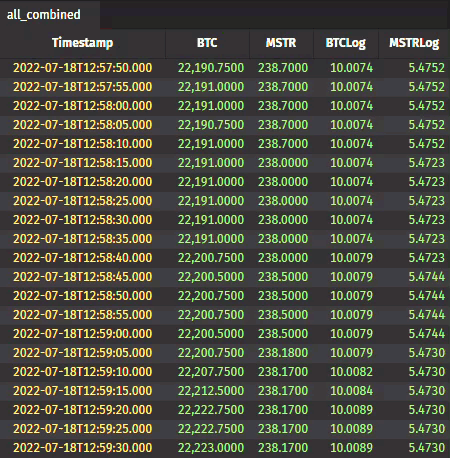Click BTC value in 12:57:50 row
Screen dimensions: 450x458
[211, 68]
